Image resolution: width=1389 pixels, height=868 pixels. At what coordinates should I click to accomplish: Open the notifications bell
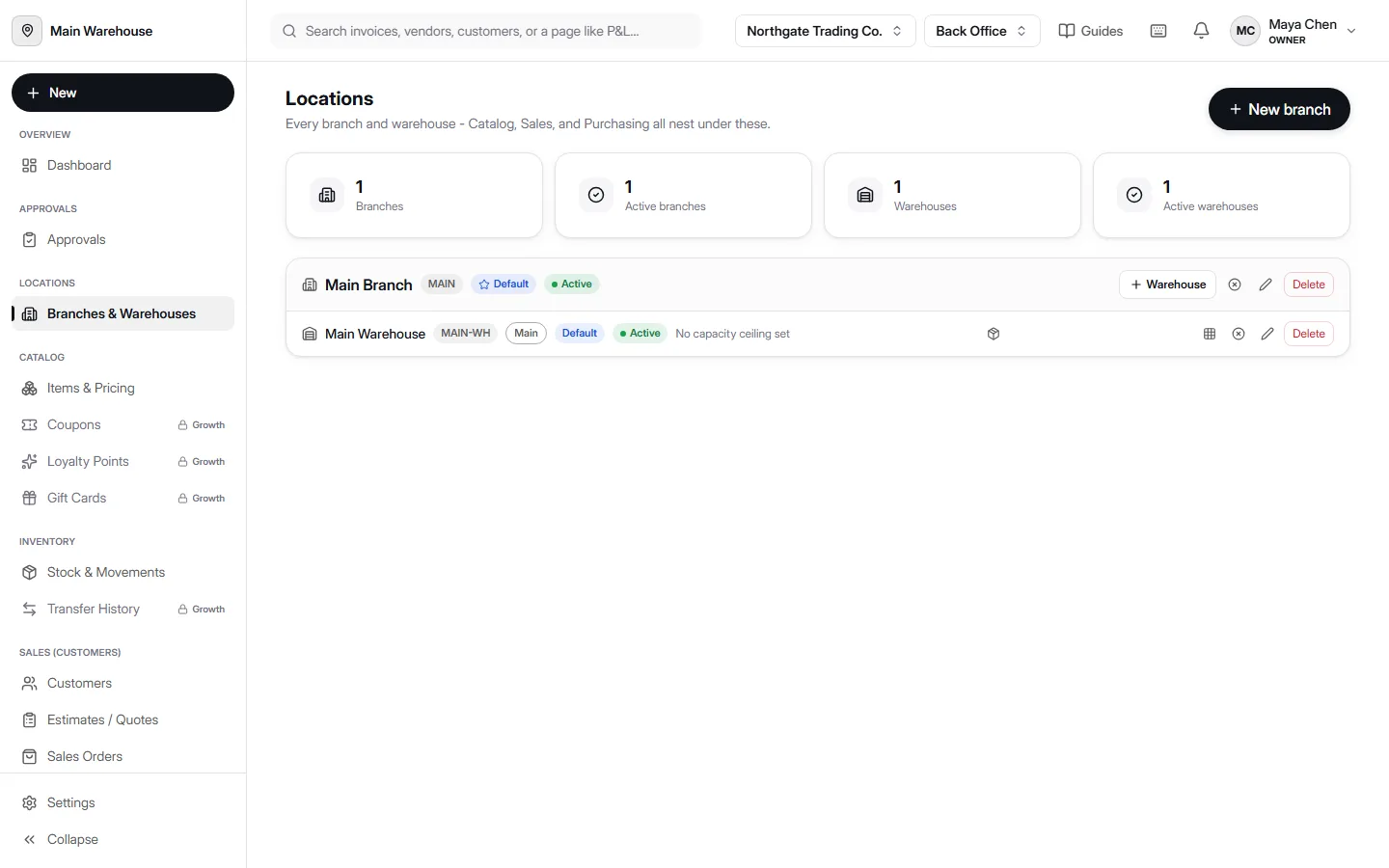[x=1201, y=31]
